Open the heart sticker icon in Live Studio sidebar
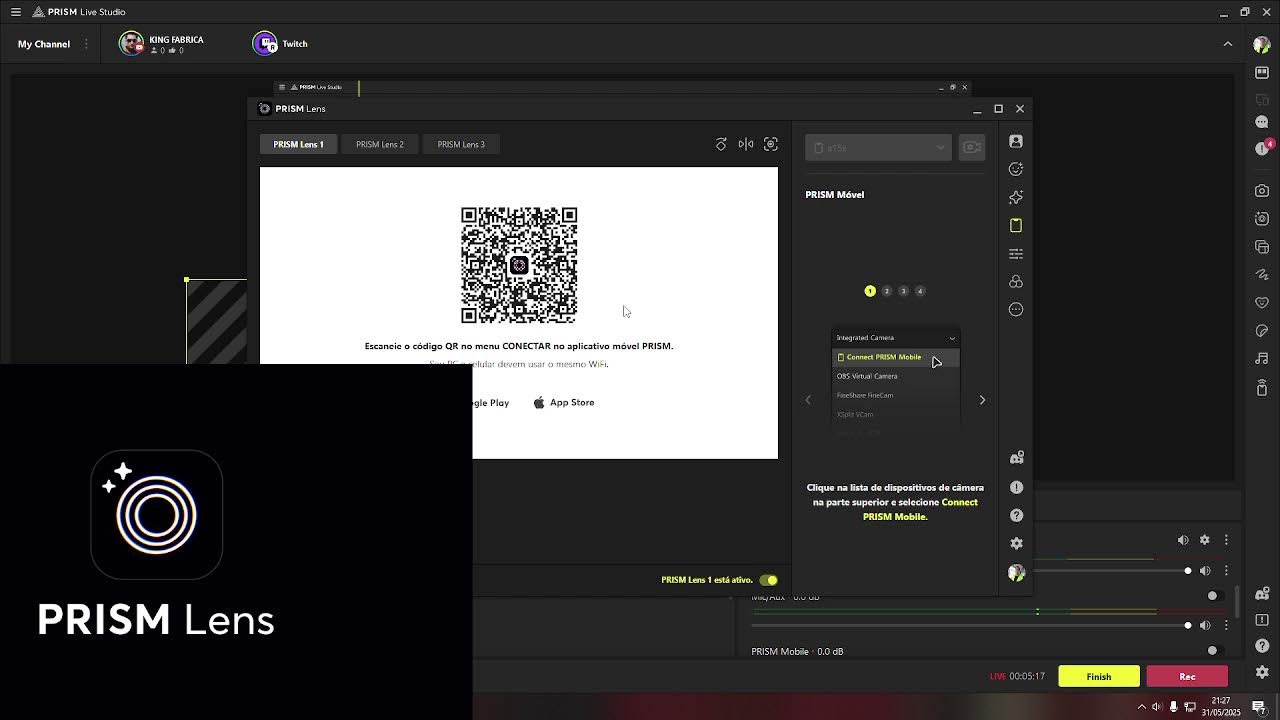This screenshot has width=1280, height=720. tap(1262, 303)
